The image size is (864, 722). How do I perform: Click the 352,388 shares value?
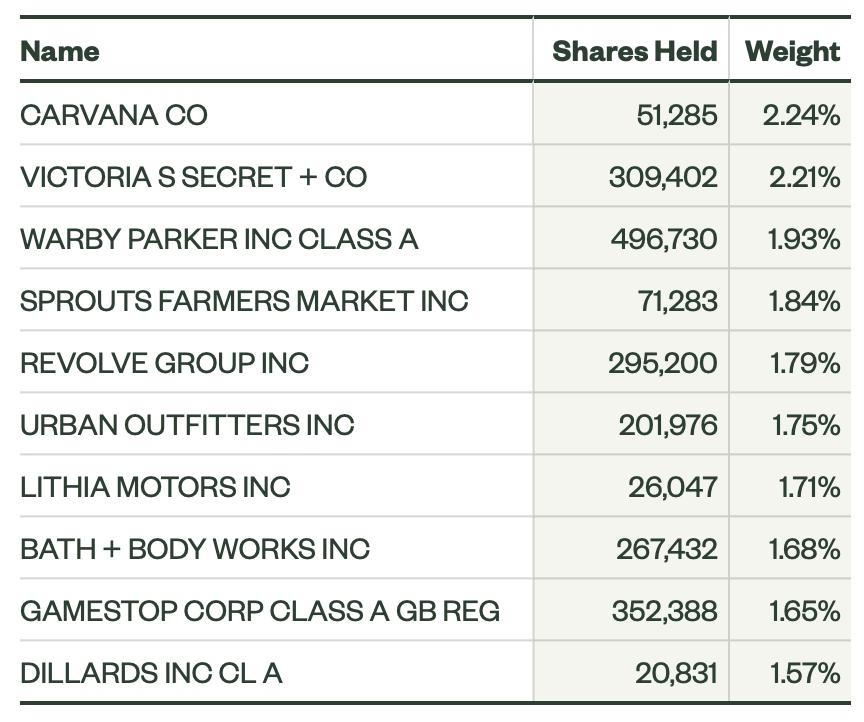point(665,611)
